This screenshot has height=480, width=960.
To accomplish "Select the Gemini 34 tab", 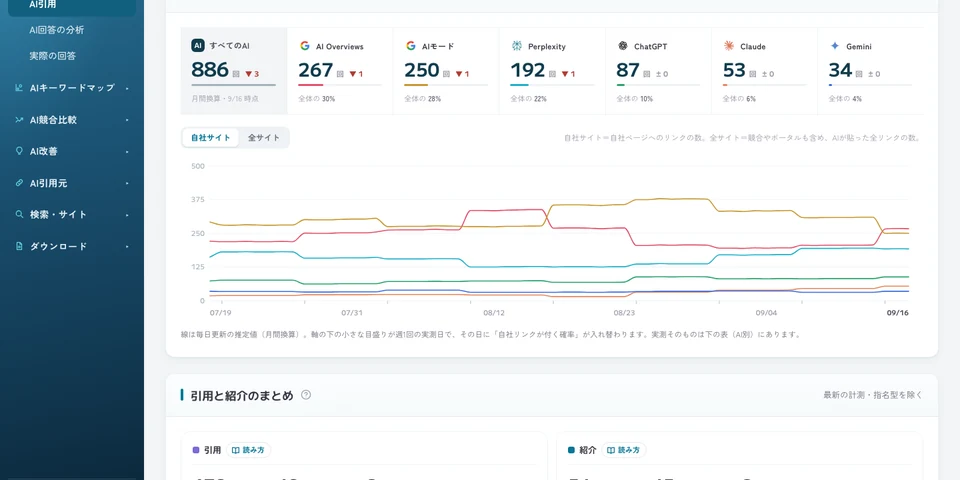I will click(x=871, y=71).
